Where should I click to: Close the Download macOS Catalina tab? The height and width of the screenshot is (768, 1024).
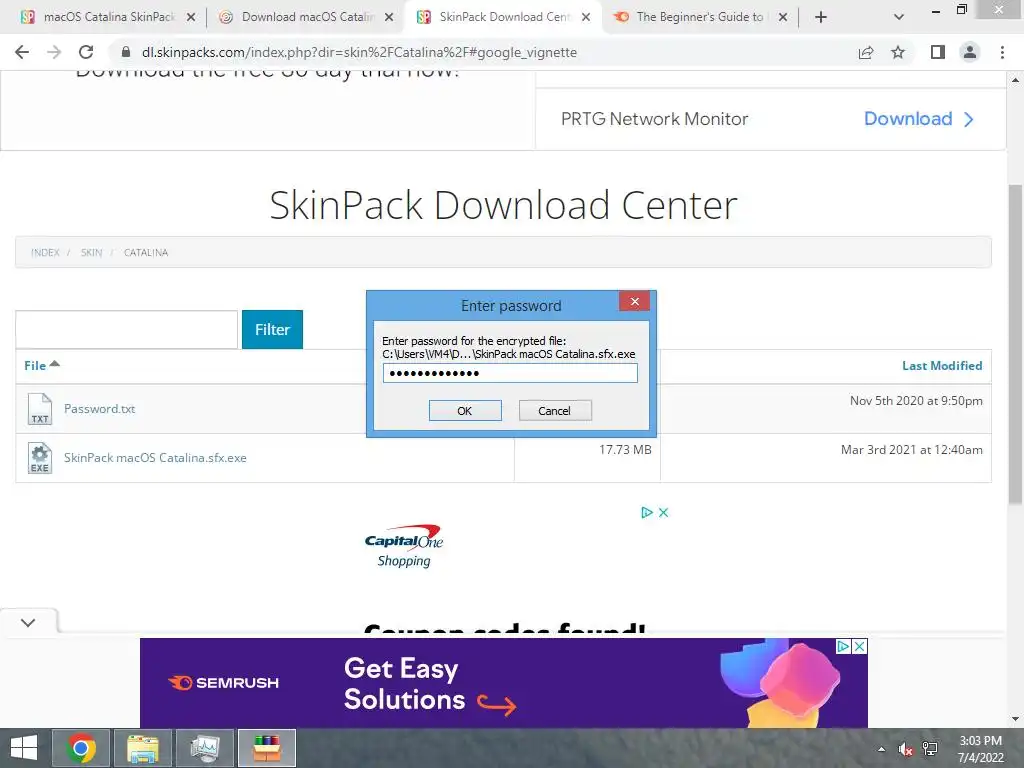(389, 18)
